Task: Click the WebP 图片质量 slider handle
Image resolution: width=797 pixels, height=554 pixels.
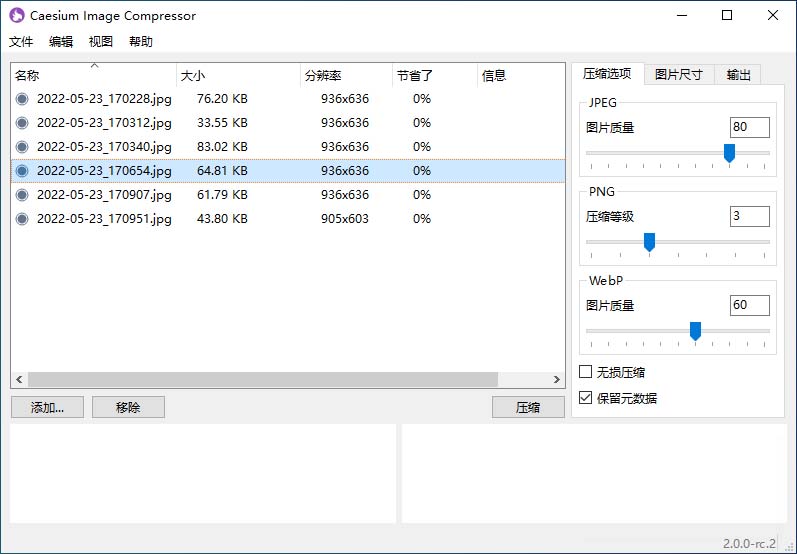Action: point(695,331)
